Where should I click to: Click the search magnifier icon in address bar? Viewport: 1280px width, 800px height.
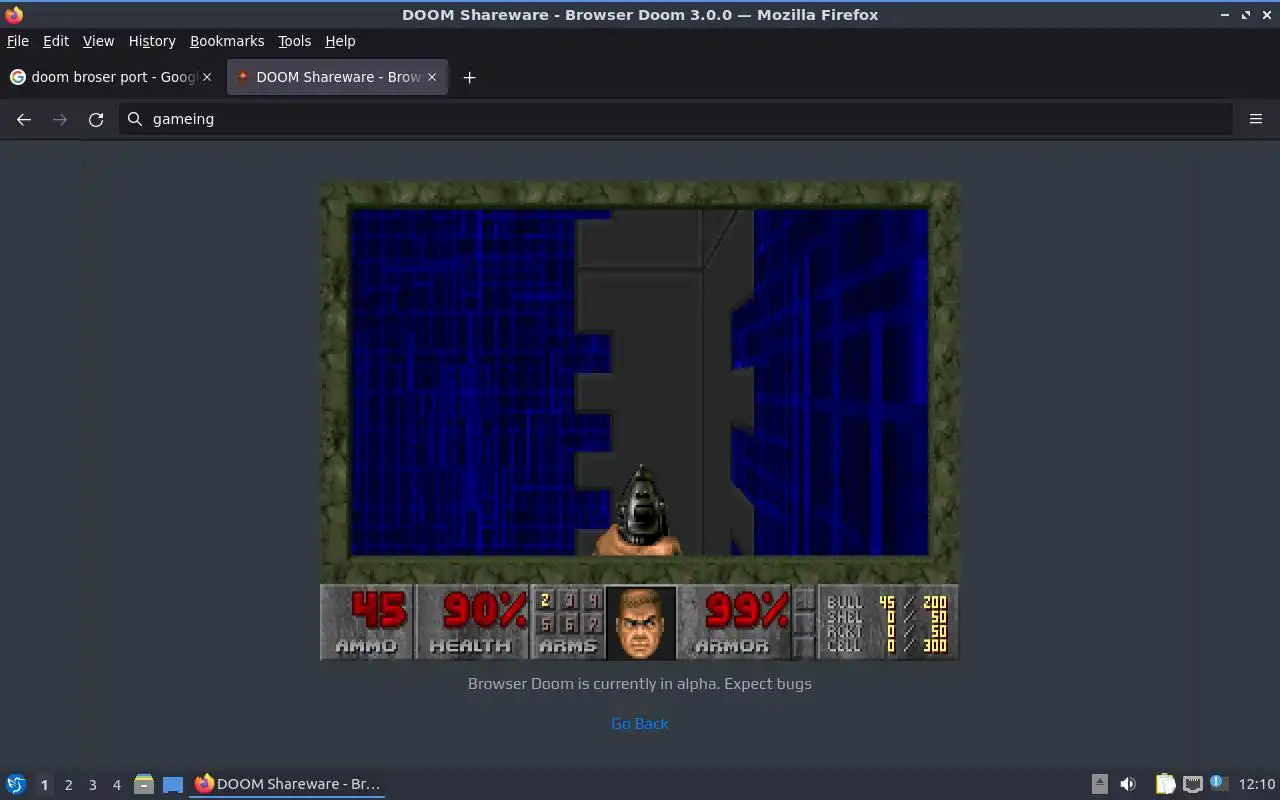click(x=135, y=119)
